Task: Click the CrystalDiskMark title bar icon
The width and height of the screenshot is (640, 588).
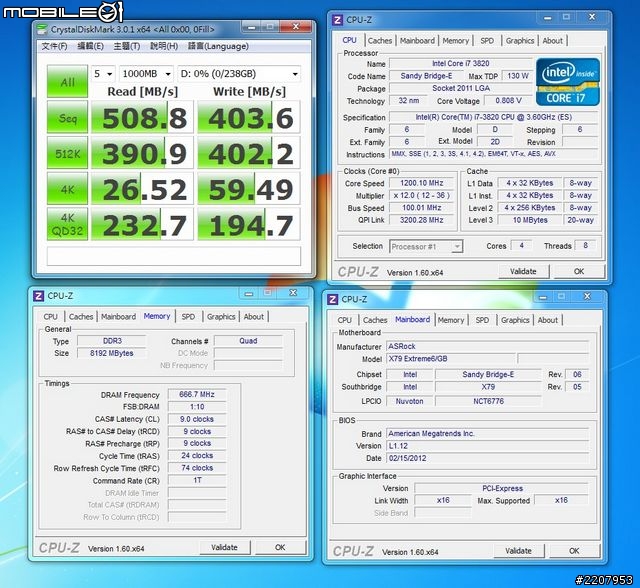Action: [41, 29]
